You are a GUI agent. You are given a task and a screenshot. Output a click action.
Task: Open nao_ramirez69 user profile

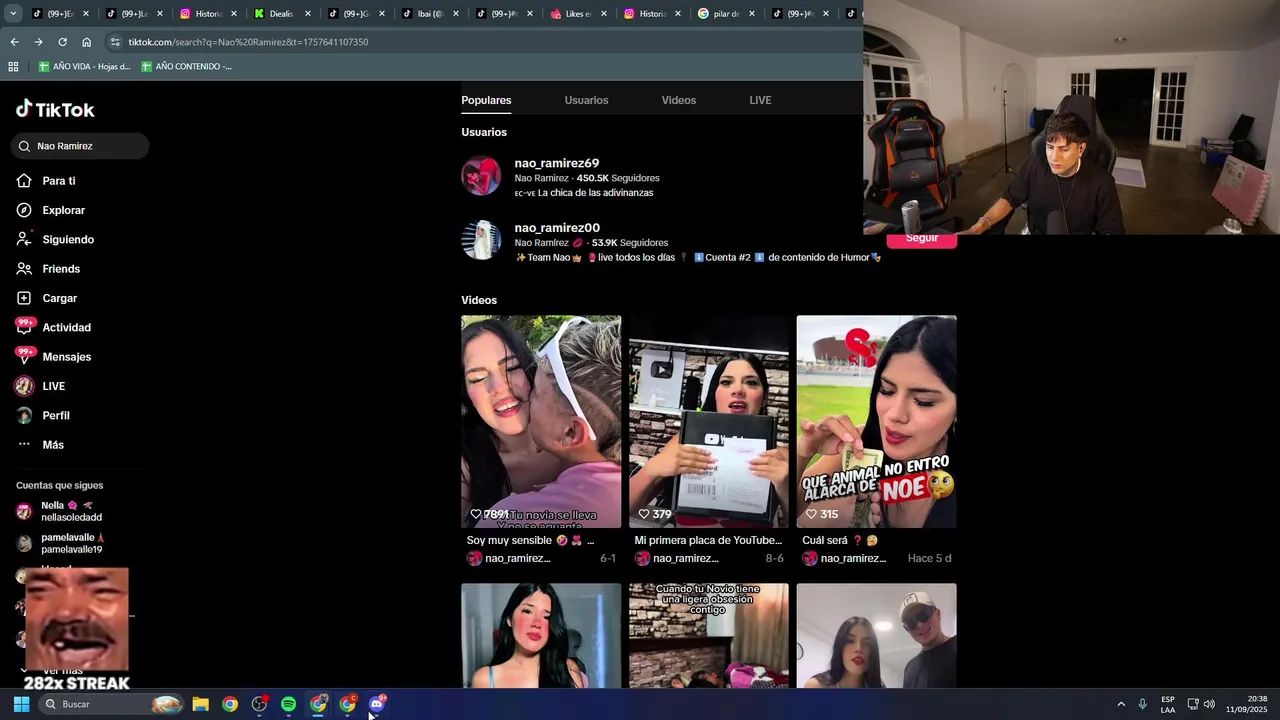[556, 163]
